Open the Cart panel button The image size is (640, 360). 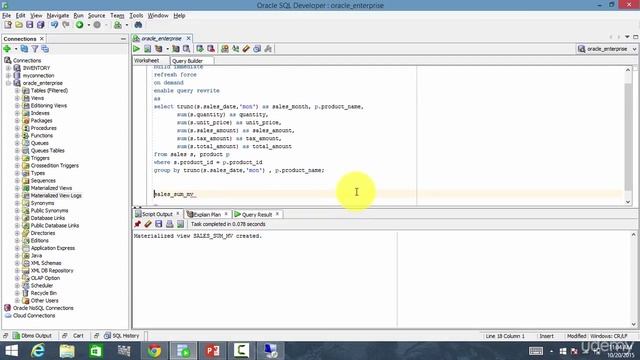pos(78,336)
